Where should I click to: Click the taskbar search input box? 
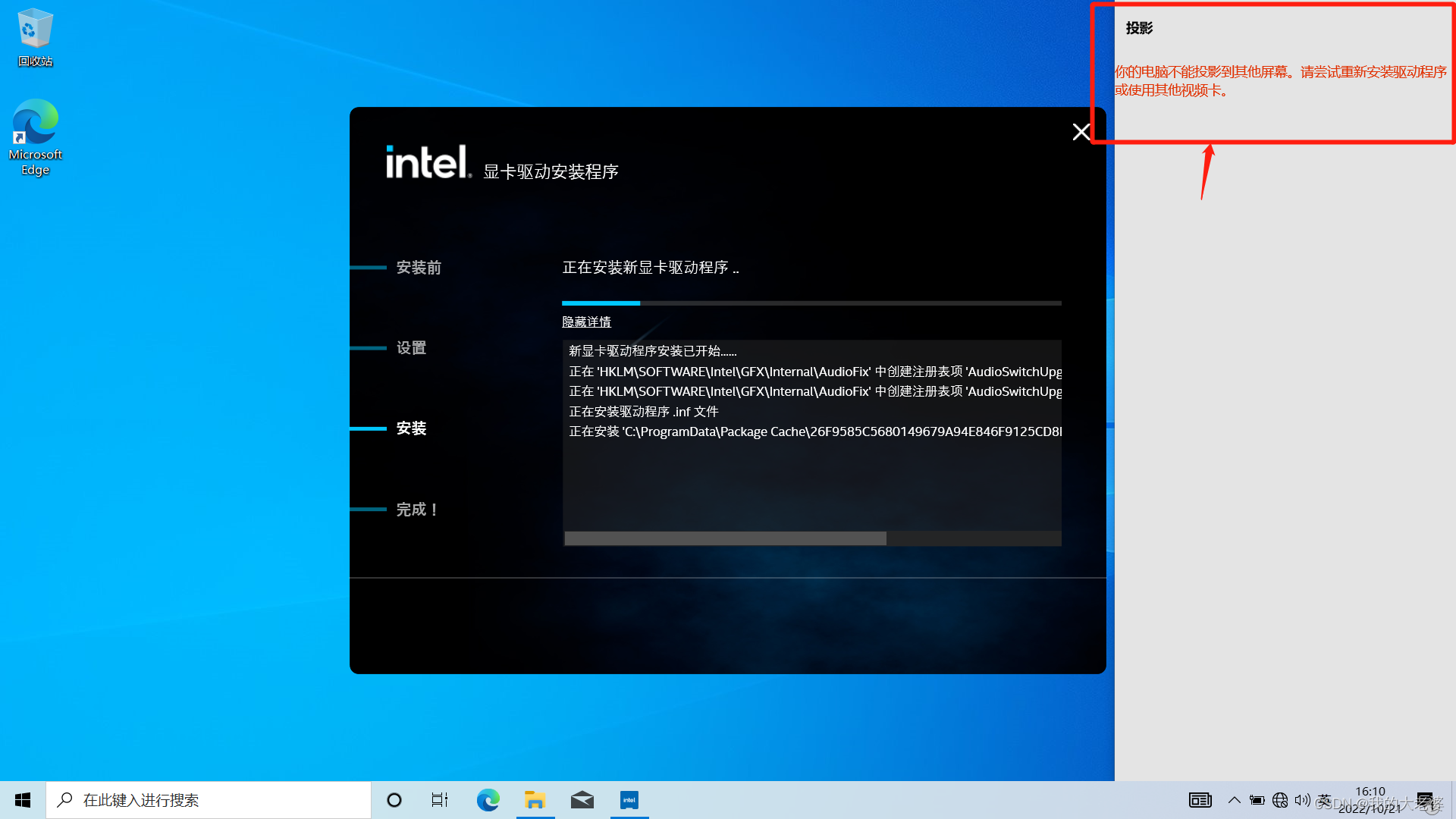pos(209,800)
